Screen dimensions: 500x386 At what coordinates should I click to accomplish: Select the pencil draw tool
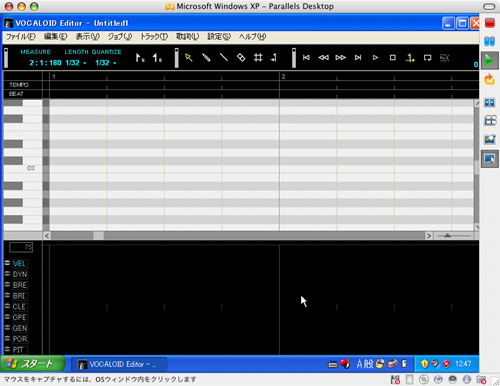click(x=206, y=58)
